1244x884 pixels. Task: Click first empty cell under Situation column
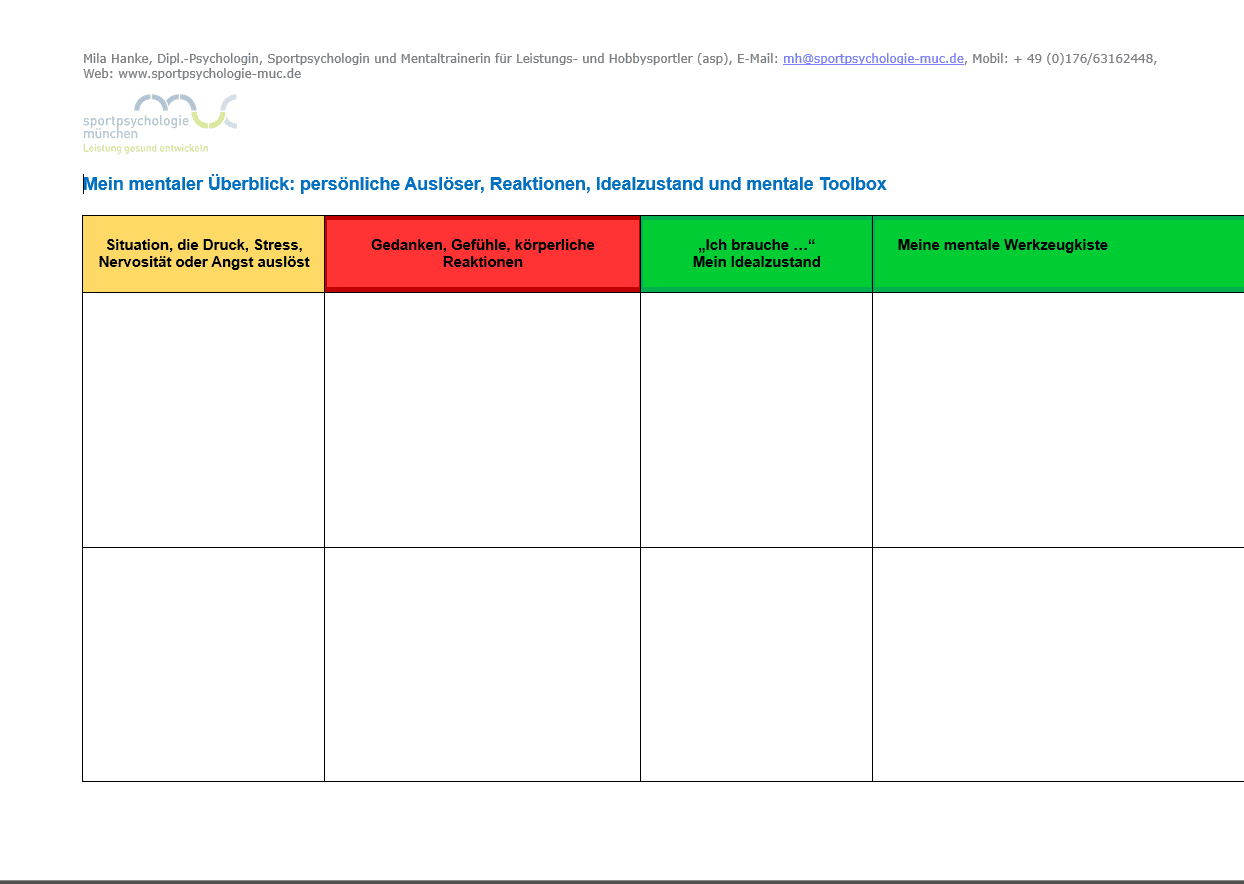click(204, 420)
